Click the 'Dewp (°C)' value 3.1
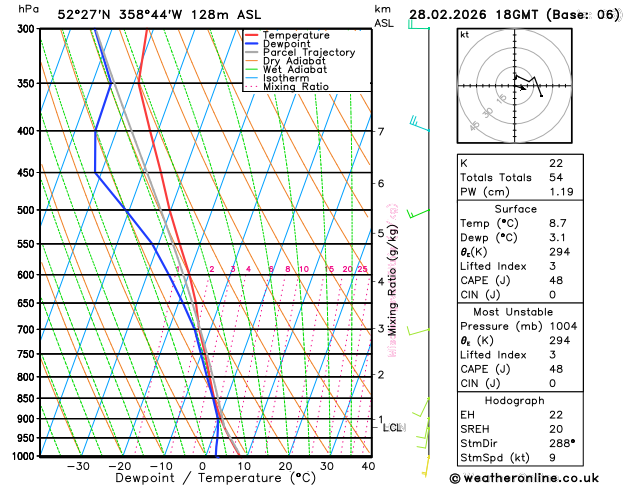Screen dimensions: 629x486 (557, 237)
